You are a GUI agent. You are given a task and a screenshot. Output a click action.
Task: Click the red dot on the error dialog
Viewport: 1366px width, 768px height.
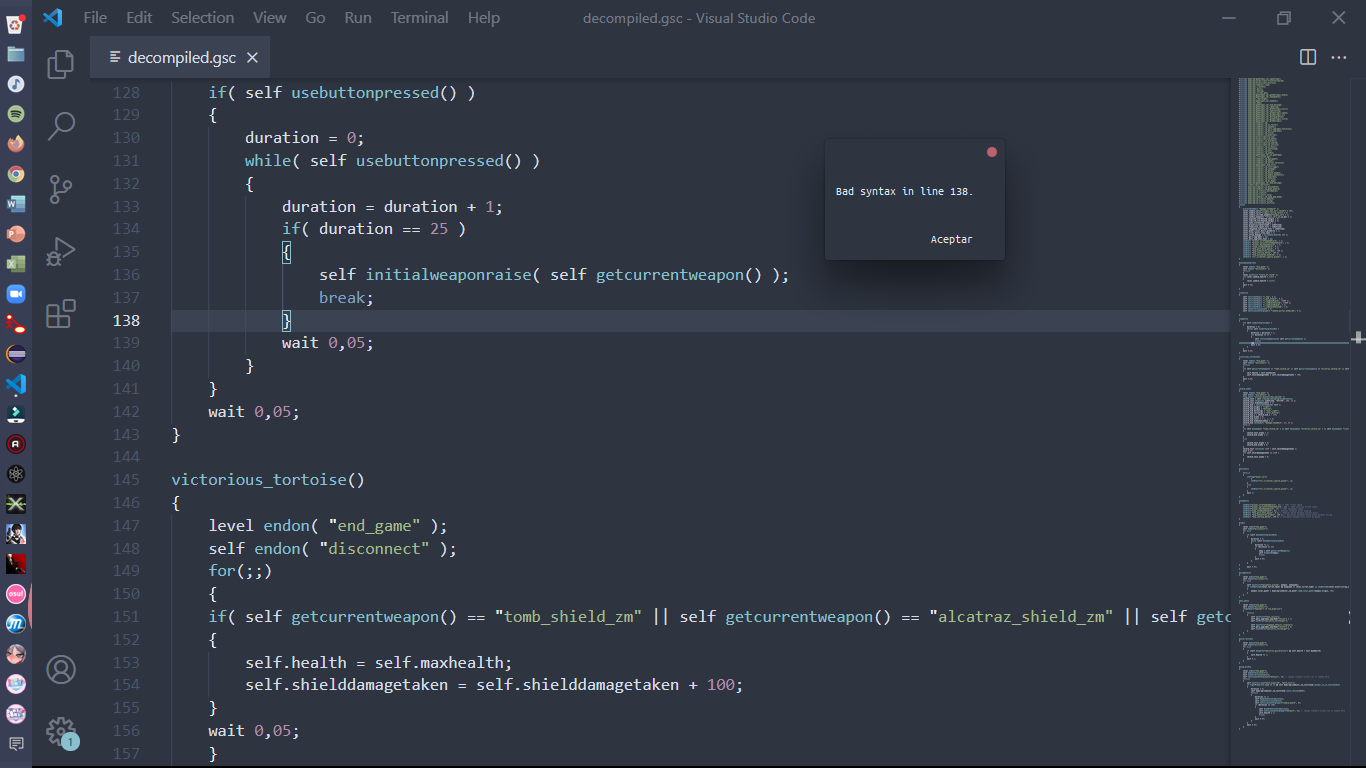tap(992, 152)
